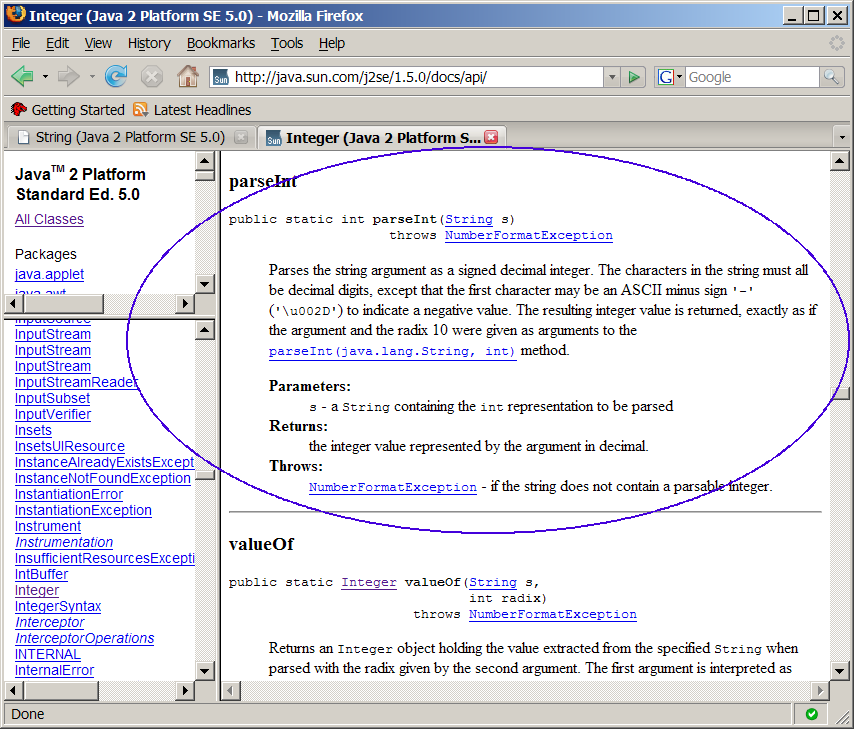Click the search magnifier icon
Viewport: 854px width, 729px height.
tap(831, 77)
